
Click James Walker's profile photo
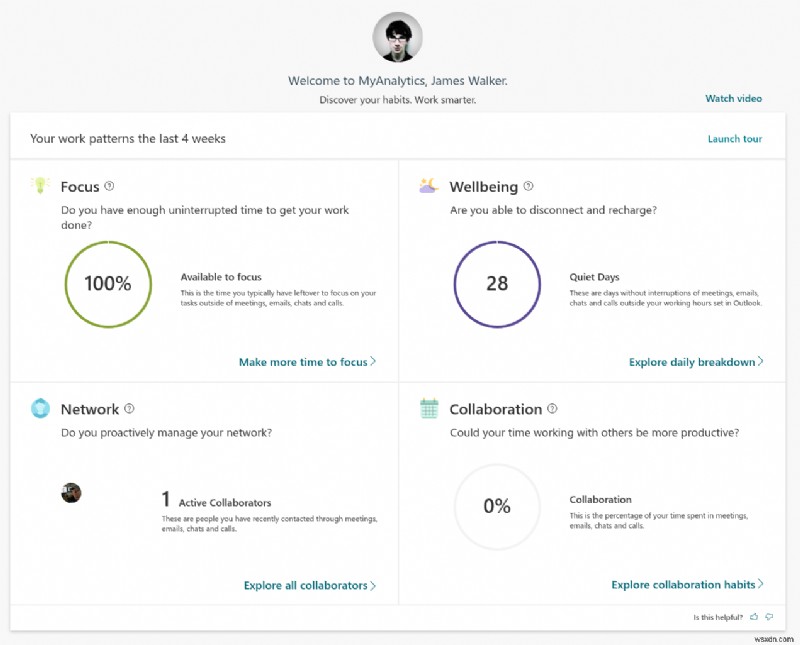[397, 37]
